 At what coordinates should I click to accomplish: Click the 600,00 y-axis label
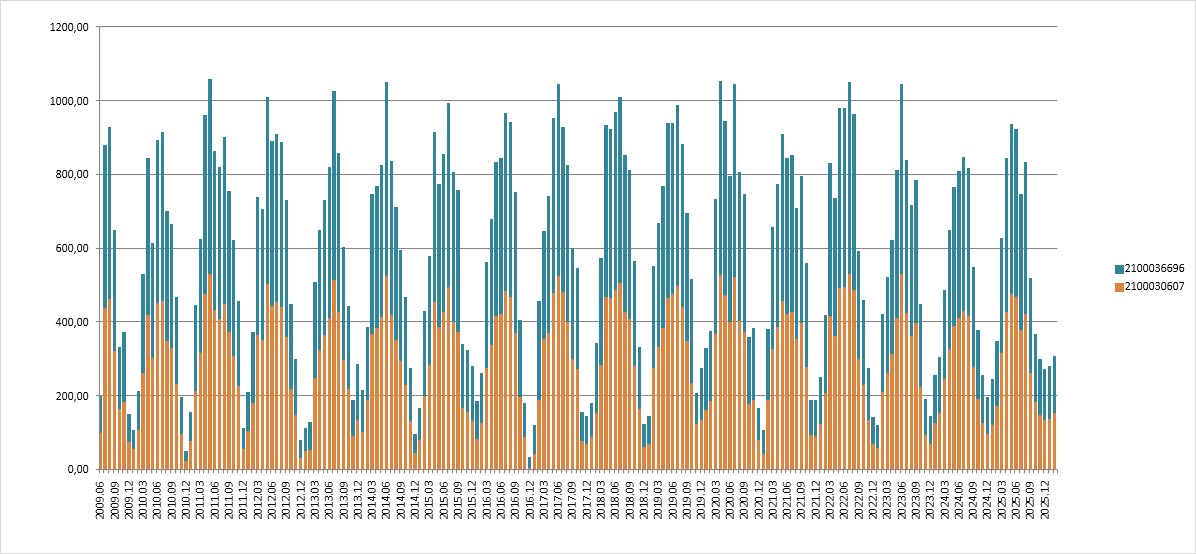pos(72,248)
